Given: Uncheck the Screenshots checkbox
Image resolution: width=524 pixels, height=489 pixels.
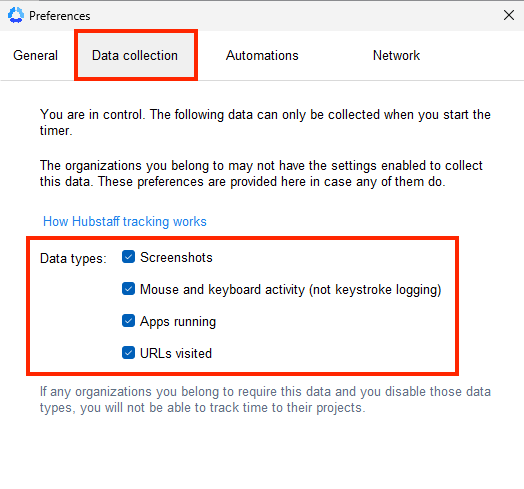Looking at the screenshot, I should (x=128, y=257).
